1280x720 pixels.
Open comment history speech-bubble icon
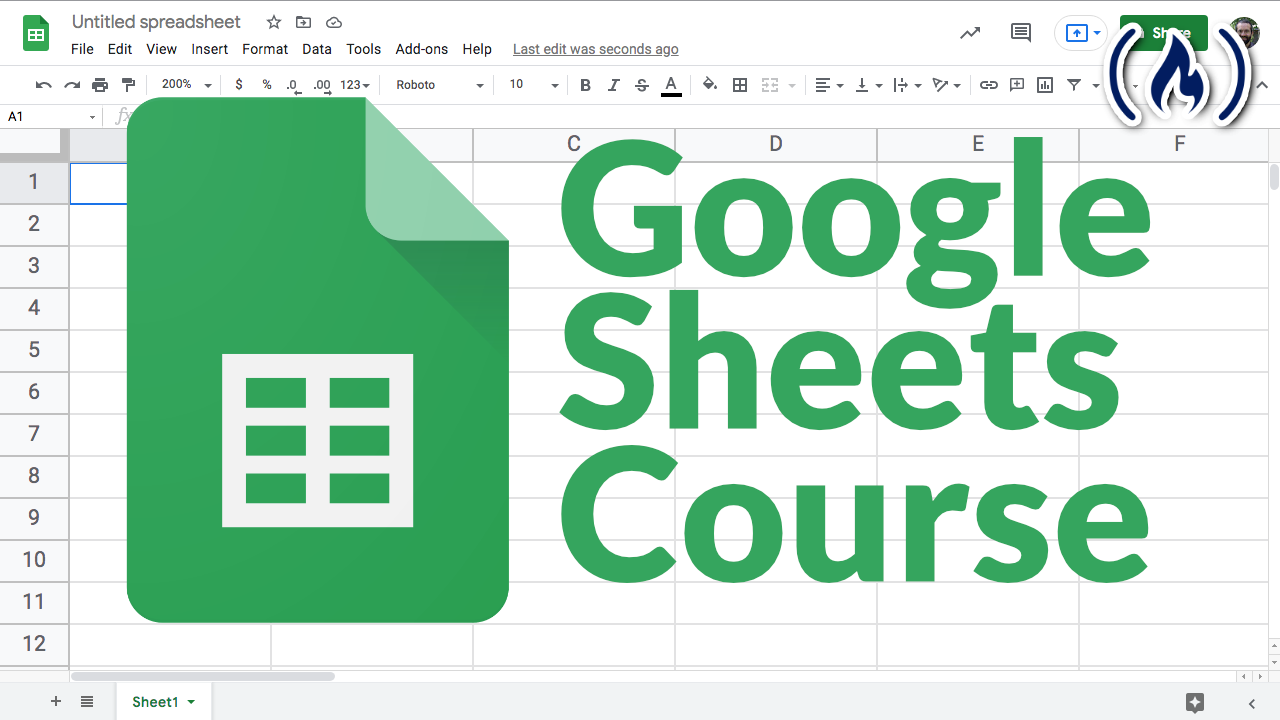[1021, 32]
